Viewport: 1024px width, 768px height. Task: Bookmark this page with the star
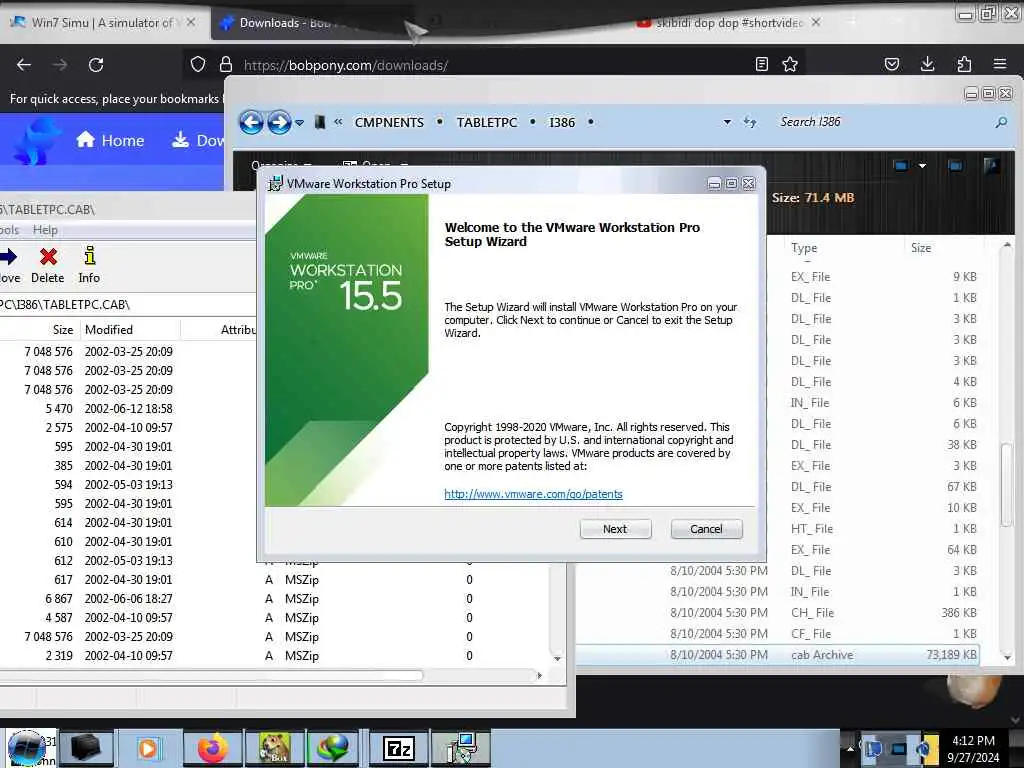[790, 64]
